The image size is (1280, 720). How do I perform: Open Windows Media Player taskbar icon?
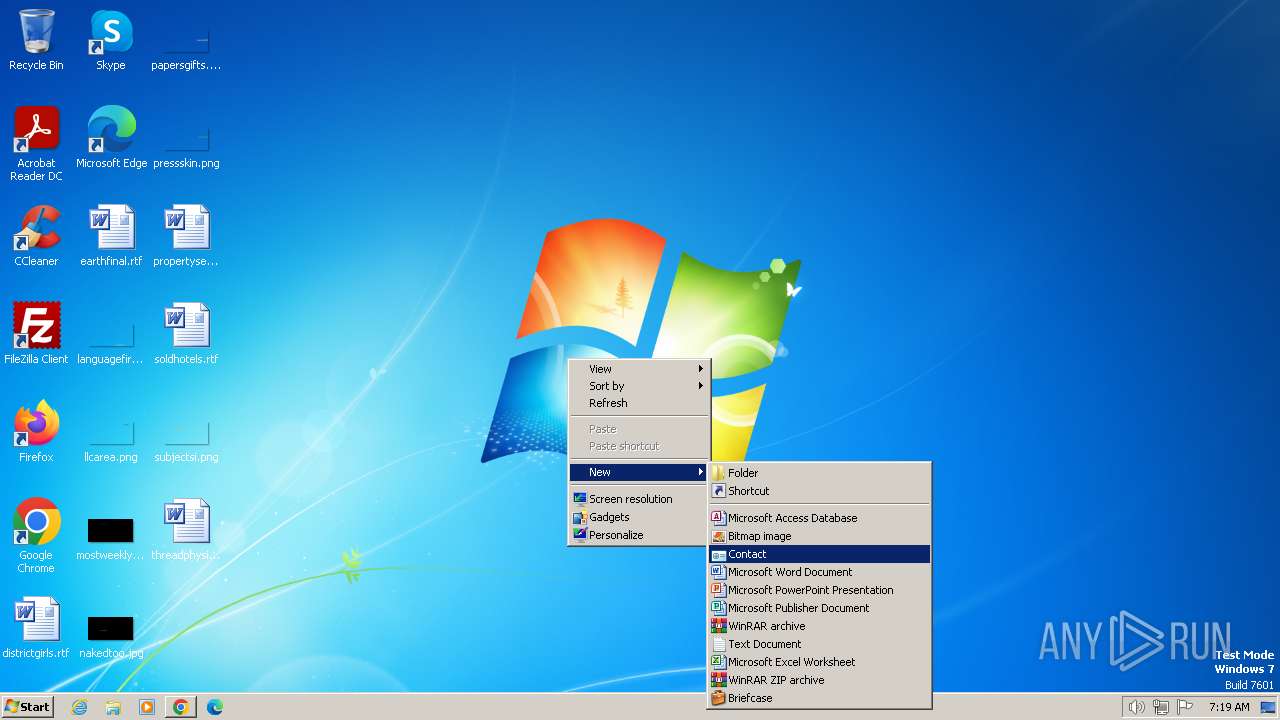click(147, 707)
